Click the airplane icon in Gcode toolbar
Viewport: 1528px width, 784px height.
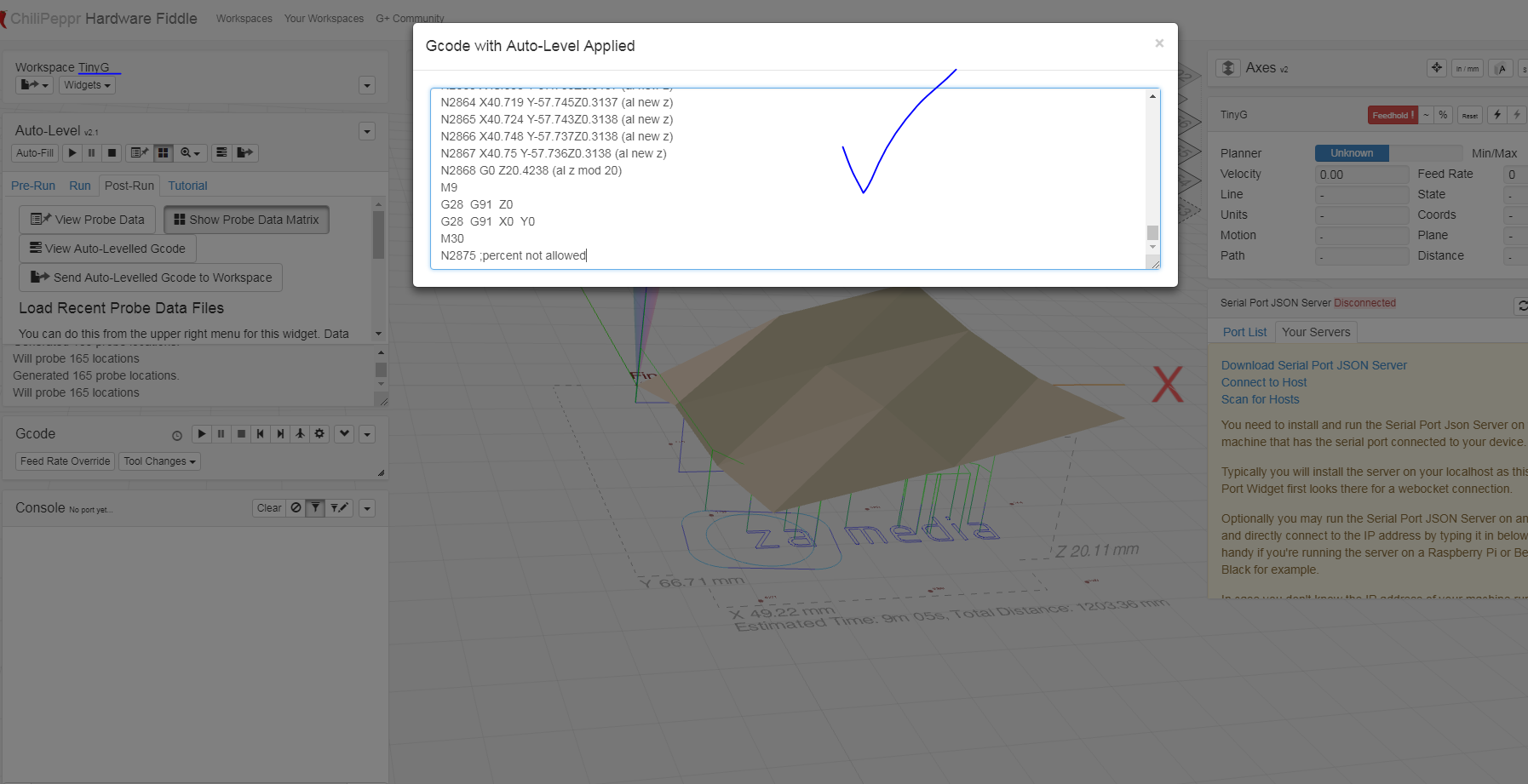[300, 434]
